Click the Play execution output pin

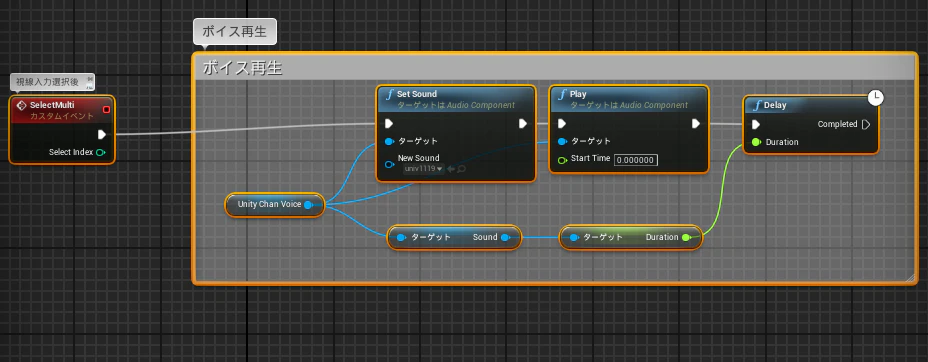pos(696,124)
